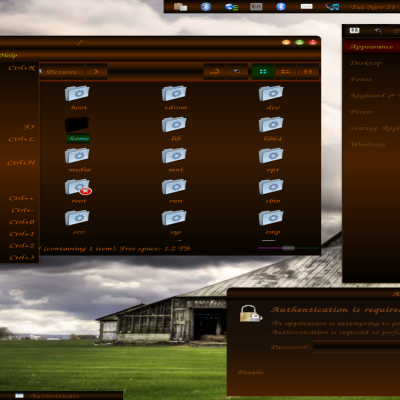Open the network connection indicator in the panel

[231, 7]
